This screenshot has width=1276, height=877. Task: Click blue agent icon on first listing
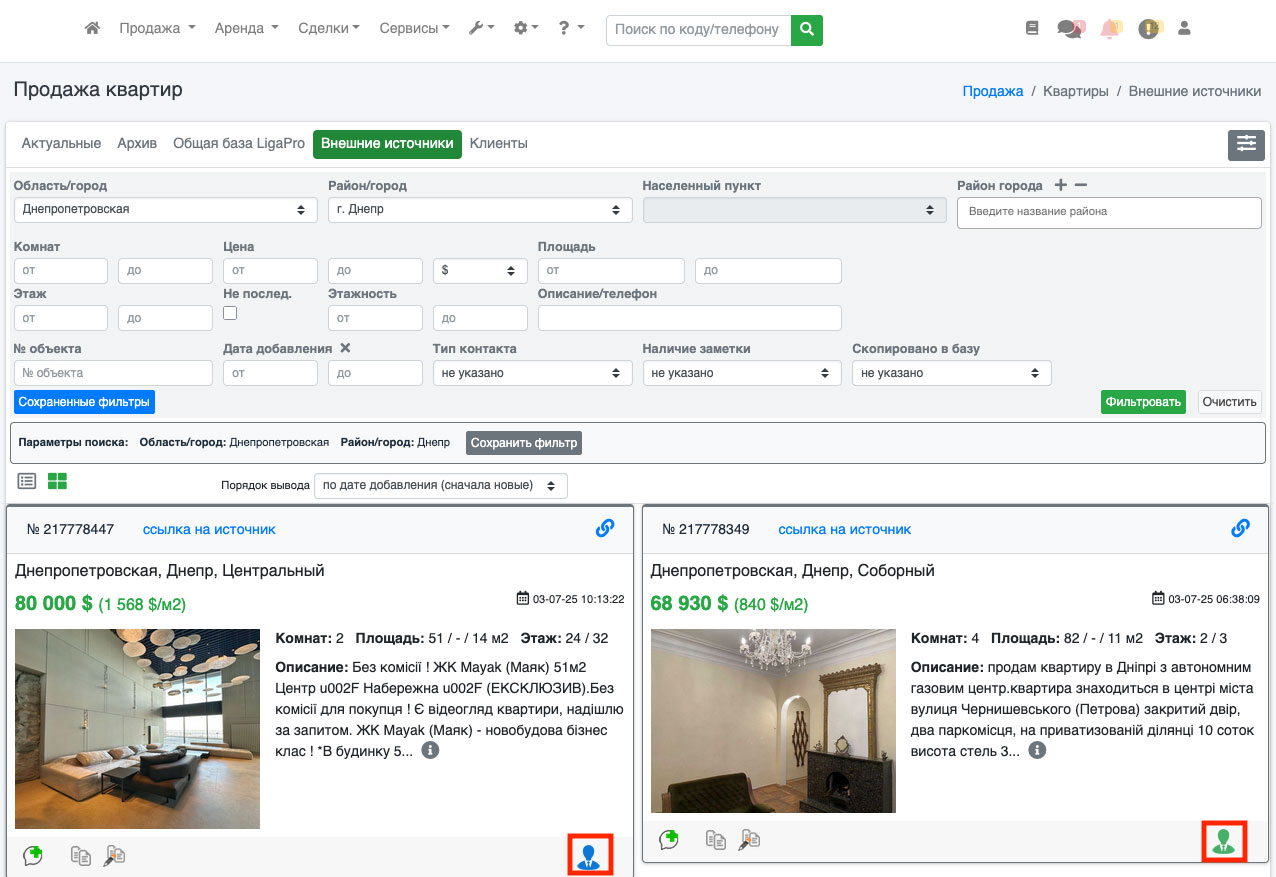tap(589, 855)
